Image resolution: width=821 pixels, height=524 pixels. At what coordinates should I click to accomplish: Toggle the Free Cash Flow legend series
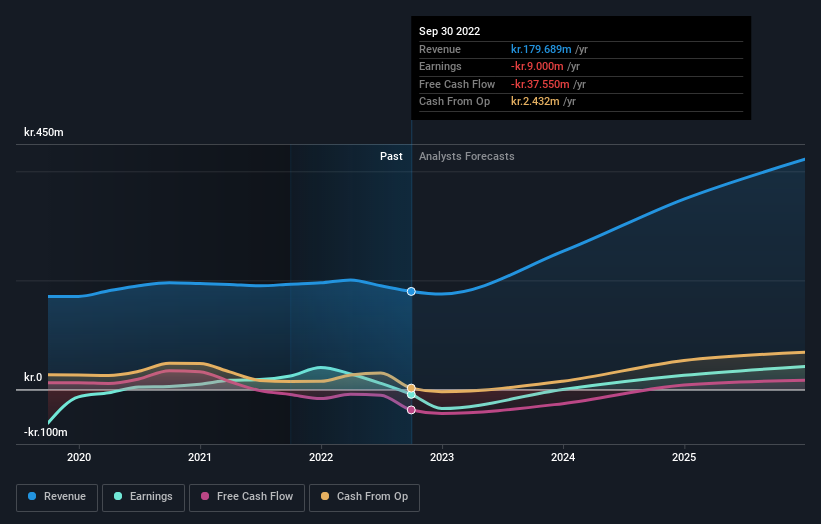[247, 497]
